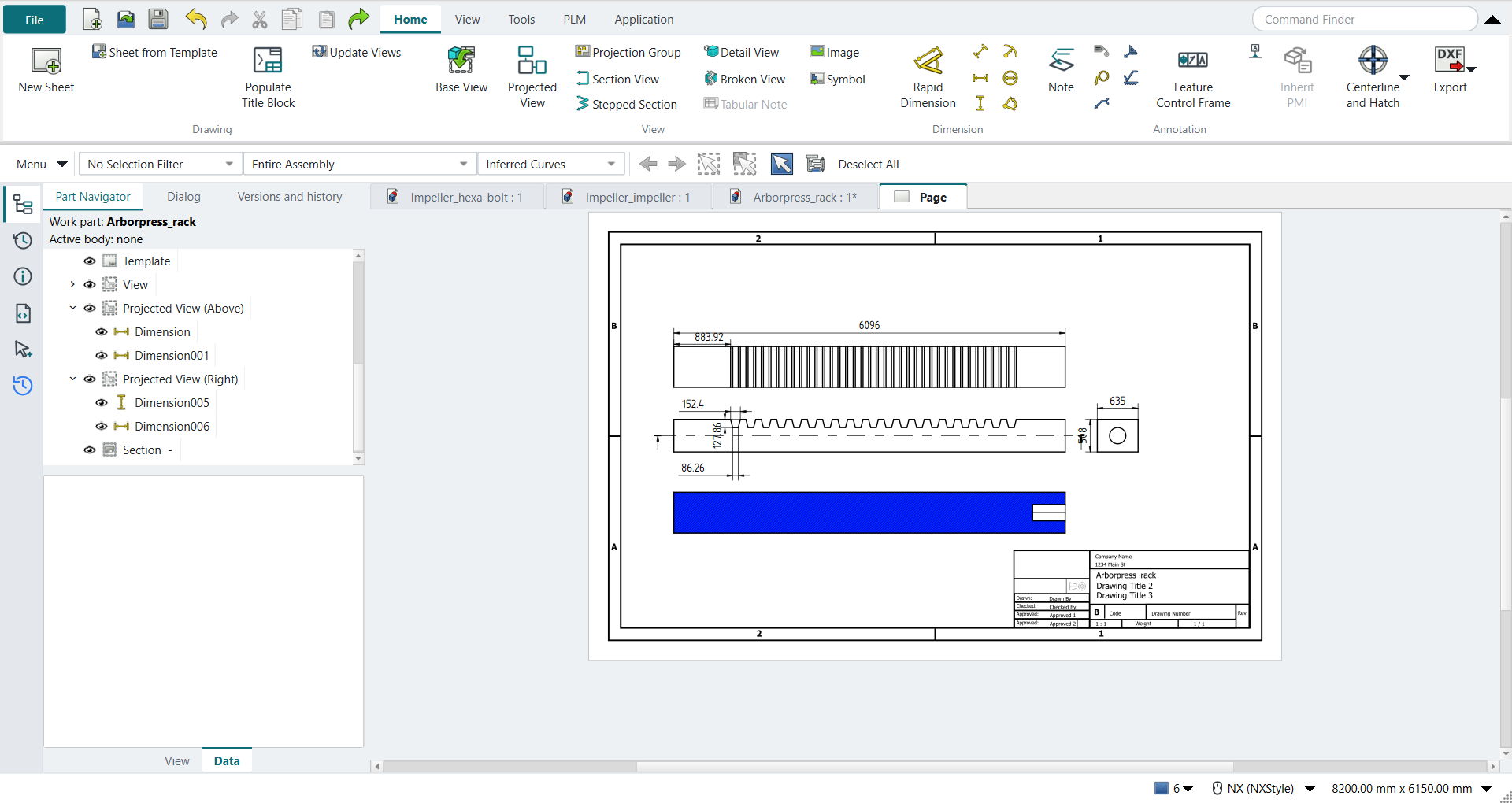Insert a Broken View
The width and height of the screenshot is (1512, 803).
tap(744, 79)
